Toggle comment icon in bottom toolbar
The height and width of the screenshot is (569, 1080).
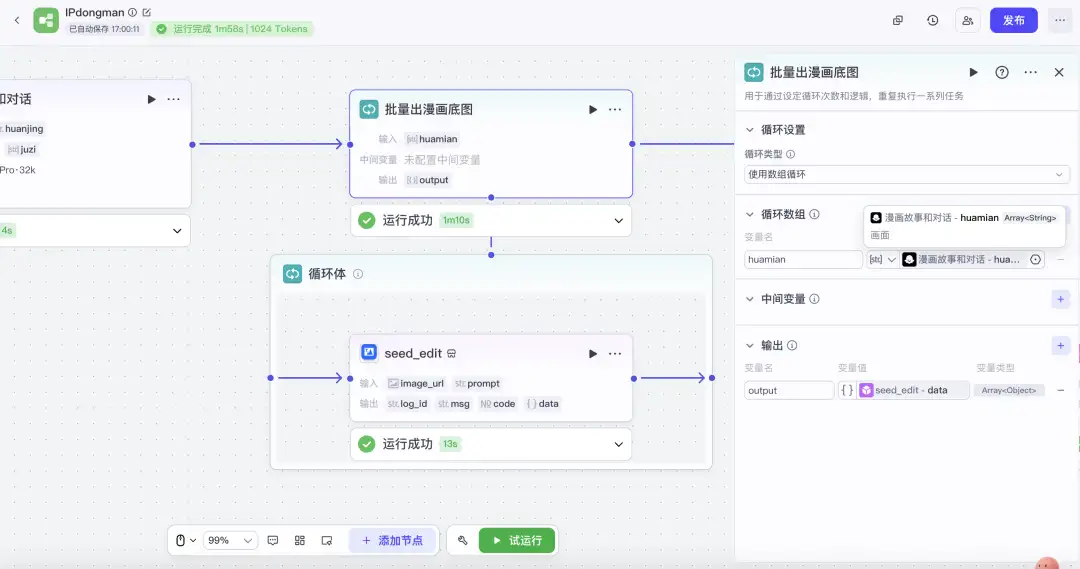[273, 541]
